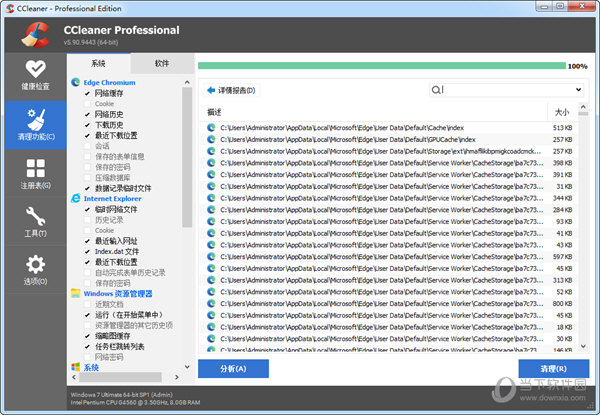Uncheck IE 临时网络文件 checkbox

87,209
